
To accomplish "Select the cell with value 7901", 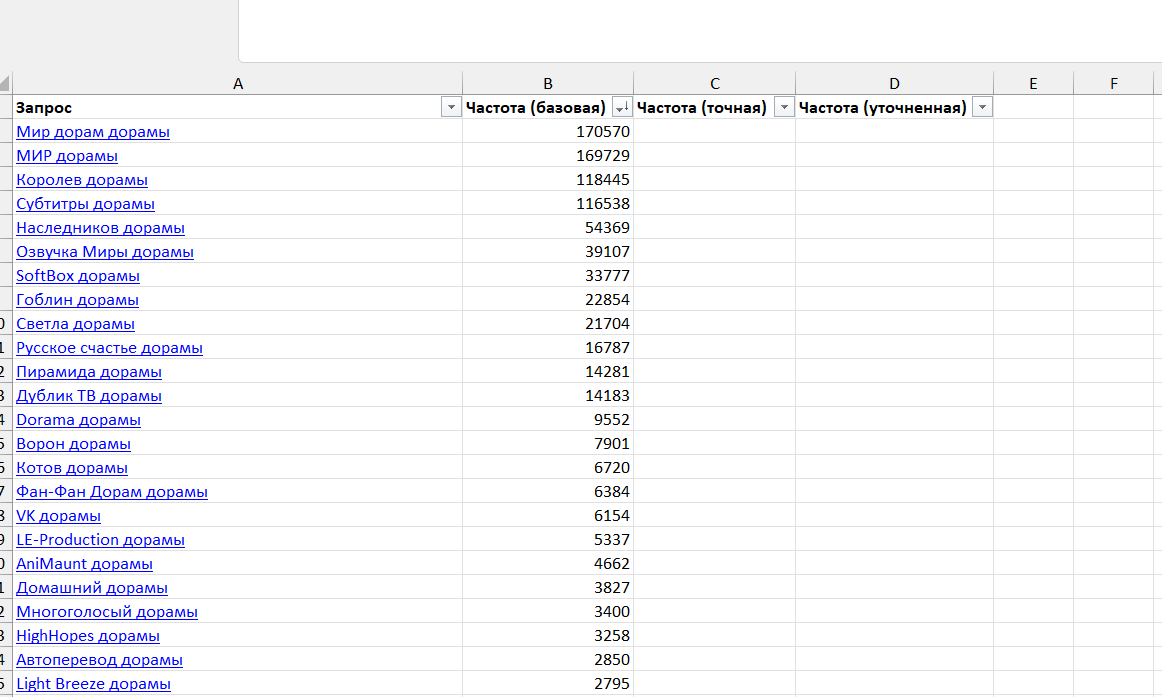I will pyautogui.click(x=548, y=444).
